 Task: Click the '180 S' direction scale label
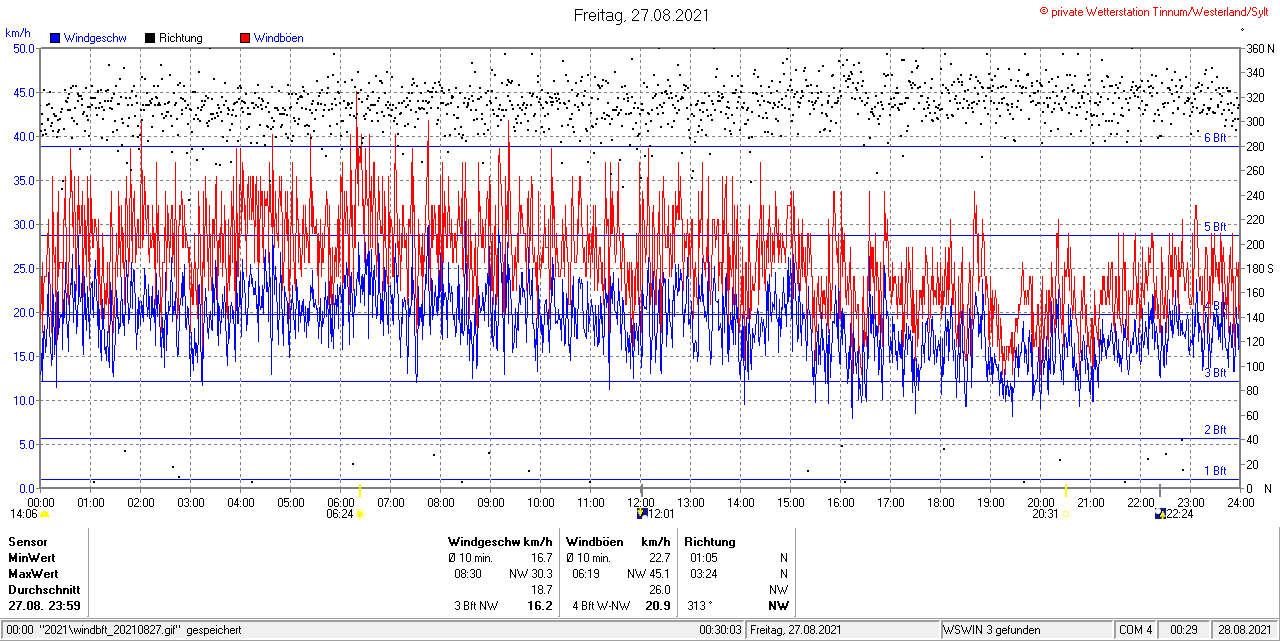[1259, 268]
